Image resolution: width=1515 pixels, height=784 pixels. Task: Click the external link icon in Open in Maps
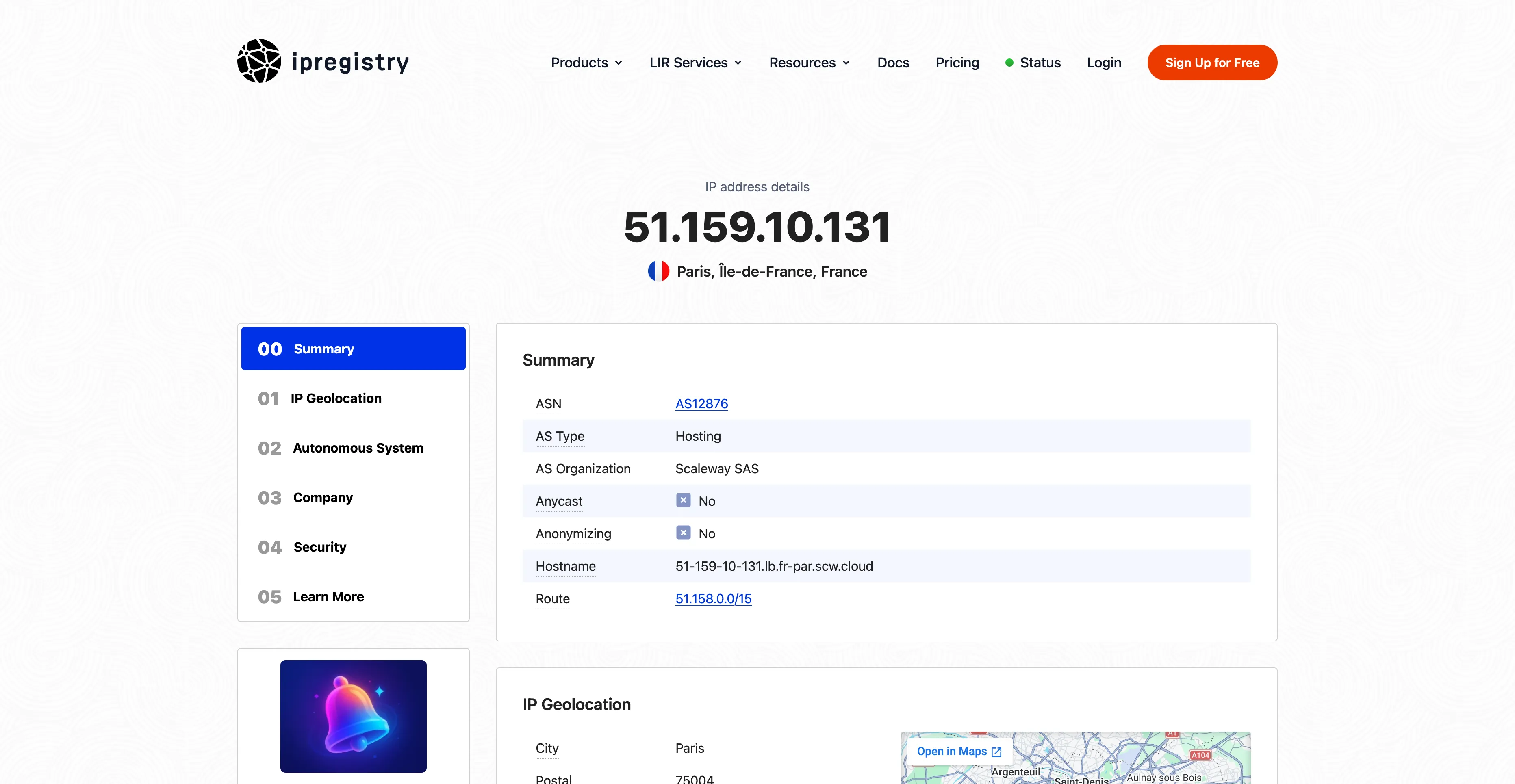click(x=996, y=752)
